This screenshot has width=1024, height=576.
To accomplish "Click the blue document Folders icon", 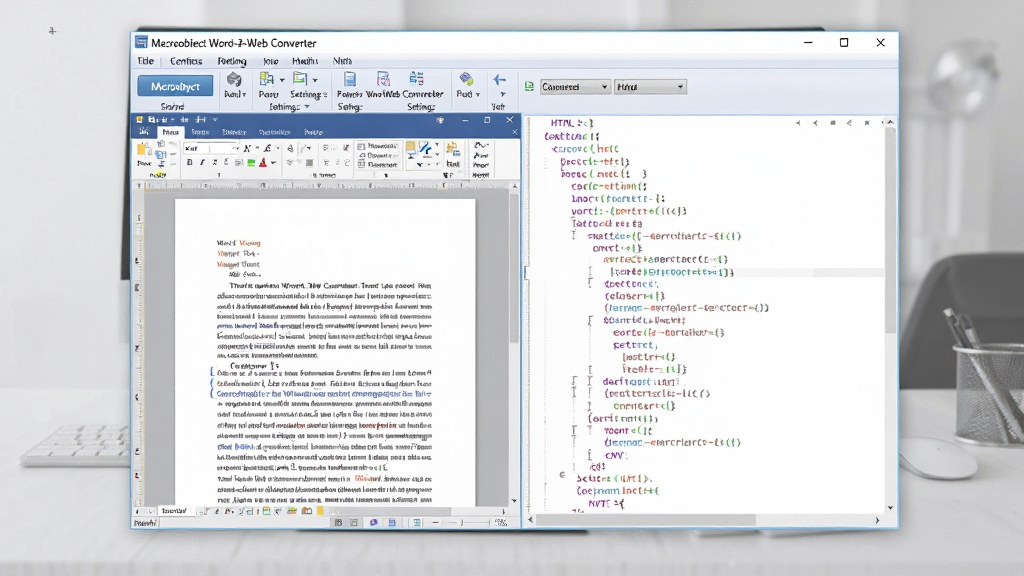I will click(x=350, y=79).
